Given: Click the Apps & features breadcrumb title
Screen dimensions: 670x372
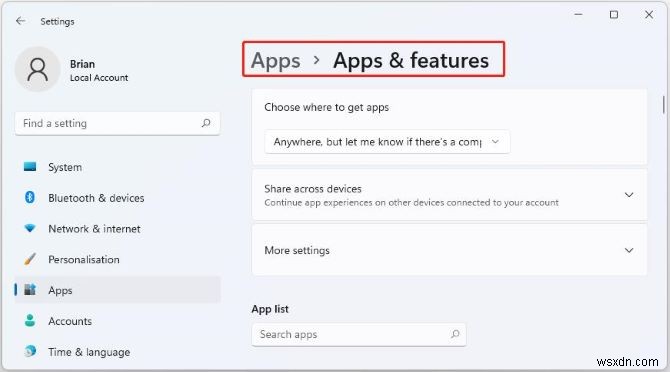Looking at the screenshot, I should 411,60.
